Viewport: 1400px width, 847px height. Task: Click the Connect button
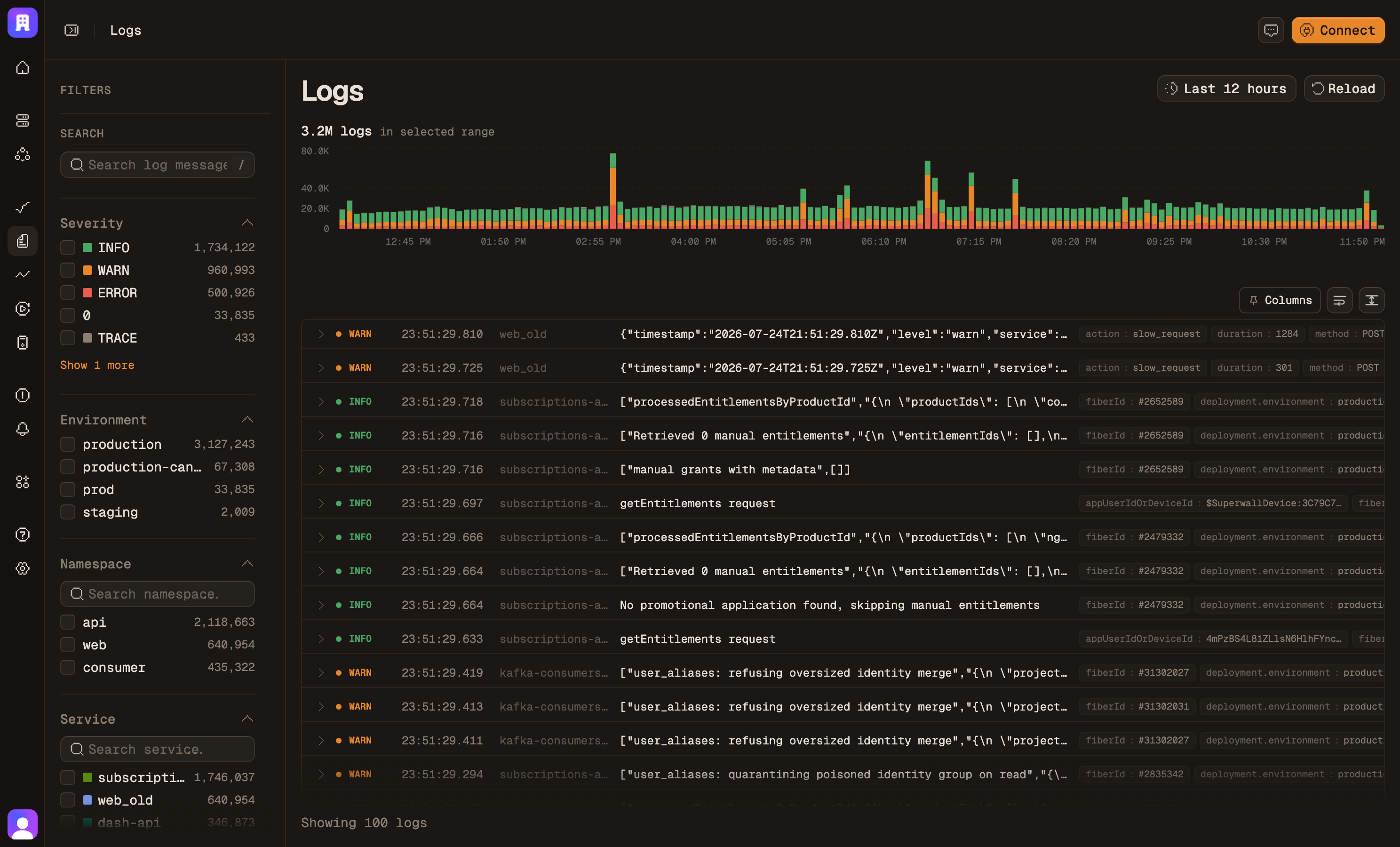point(1337,30)
